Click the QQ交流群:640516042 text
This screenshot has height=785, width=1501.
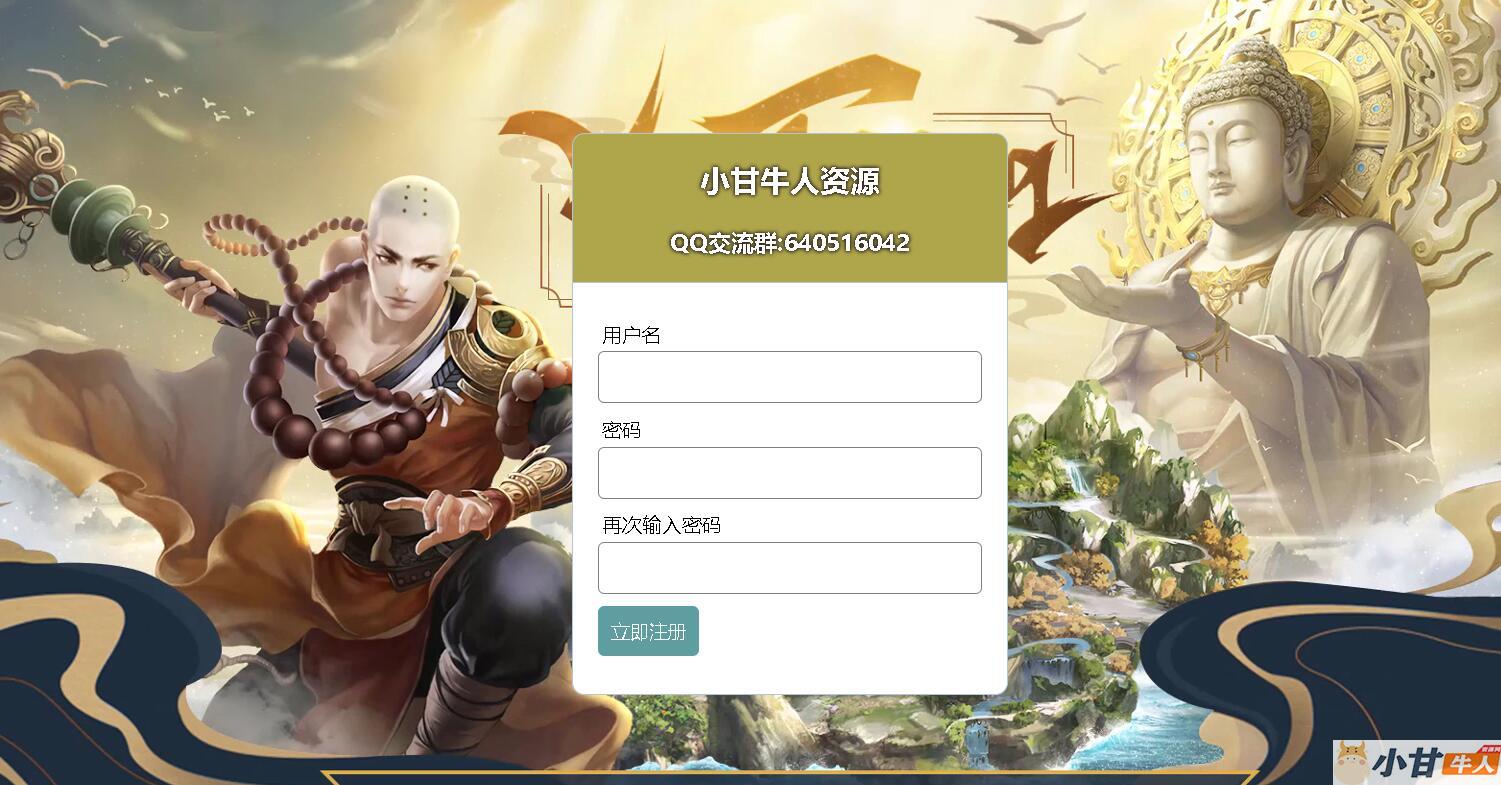point(790,243)
